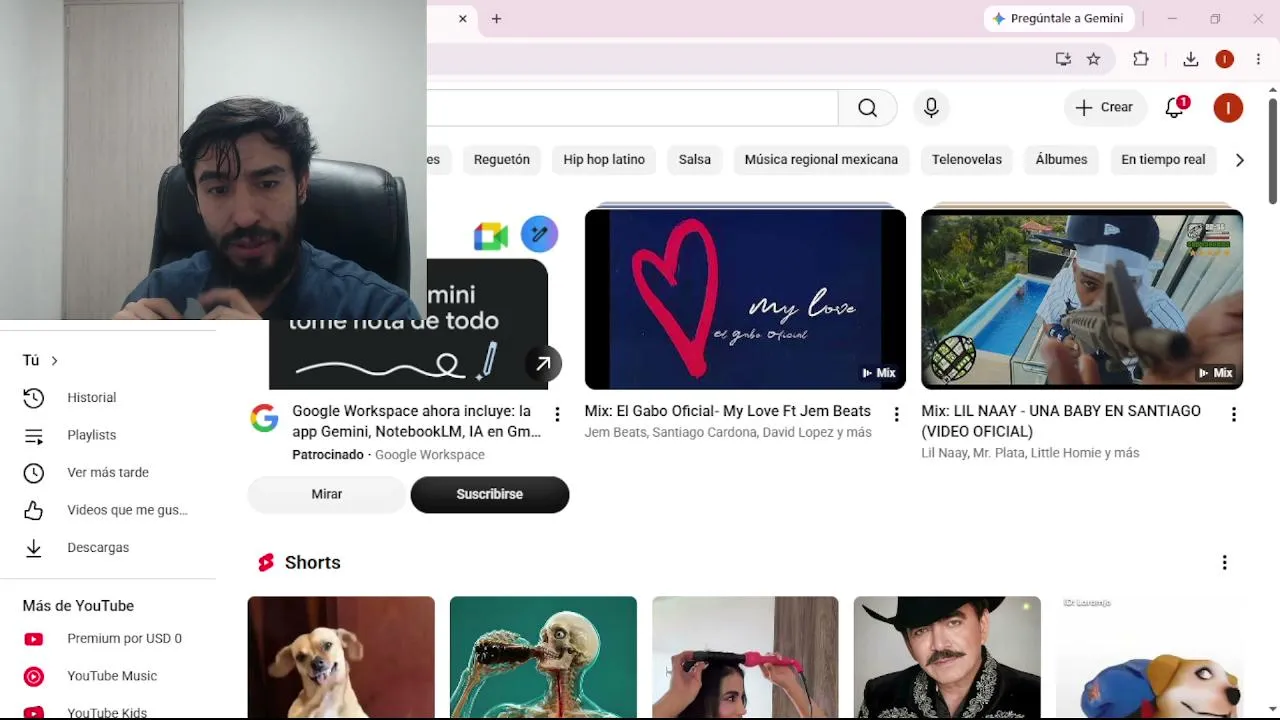Image resolution: width=1280 pixels, height=720 pixels.
Task: Click the YouTube search input field
Action: point(632,108)
